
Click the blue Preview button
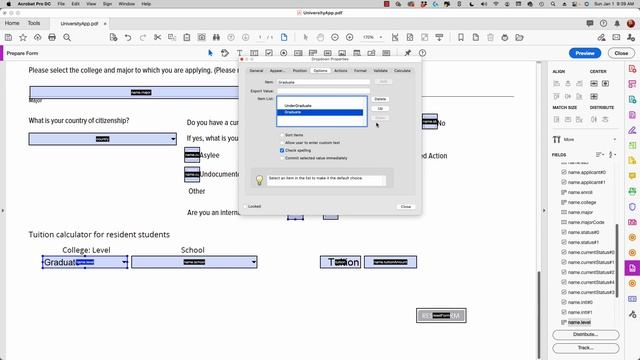pyautogui.click(x=585, y=53)
